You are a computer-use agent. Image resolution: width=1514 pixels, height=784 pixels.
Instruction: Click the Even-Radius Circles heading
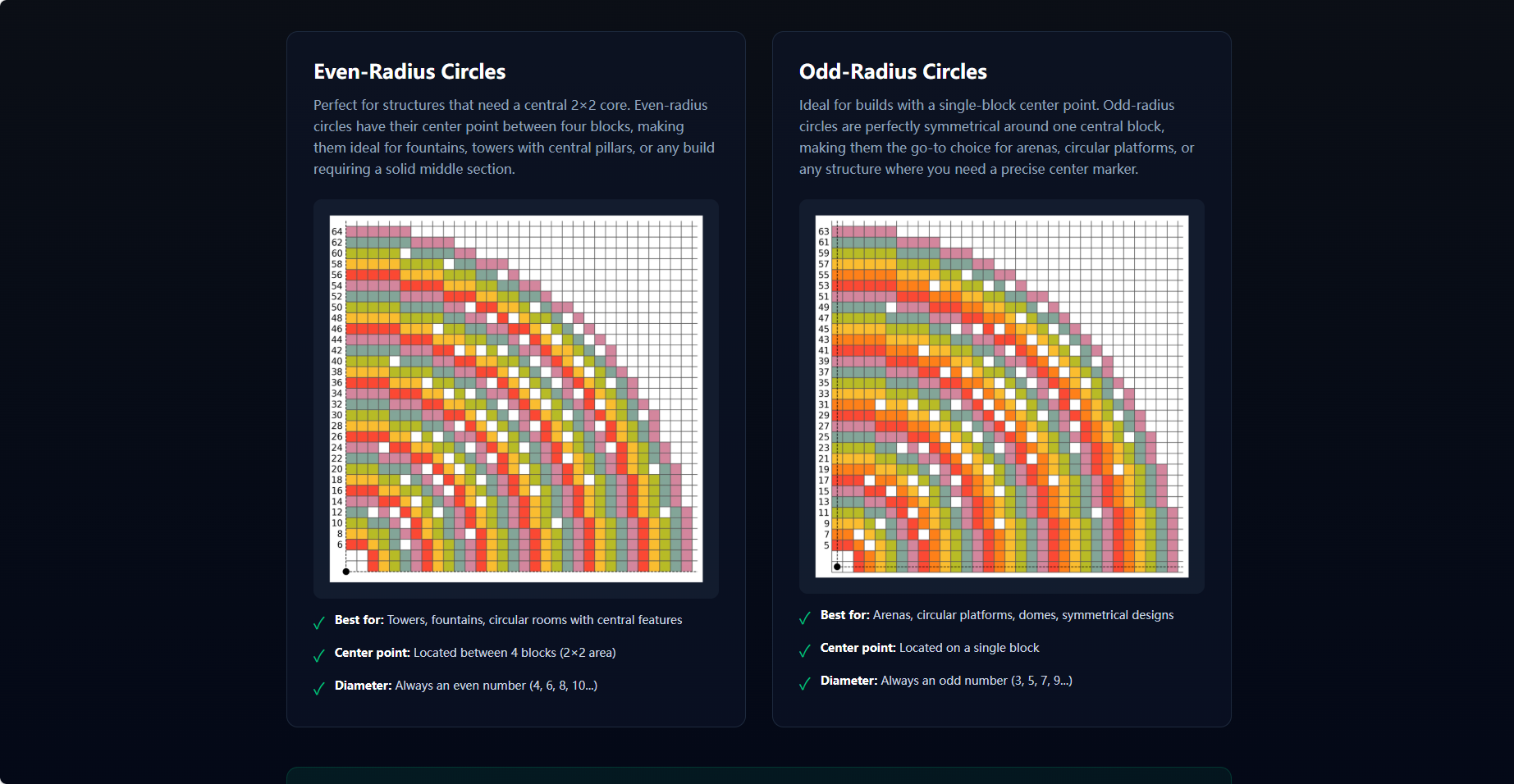[409, 71]
